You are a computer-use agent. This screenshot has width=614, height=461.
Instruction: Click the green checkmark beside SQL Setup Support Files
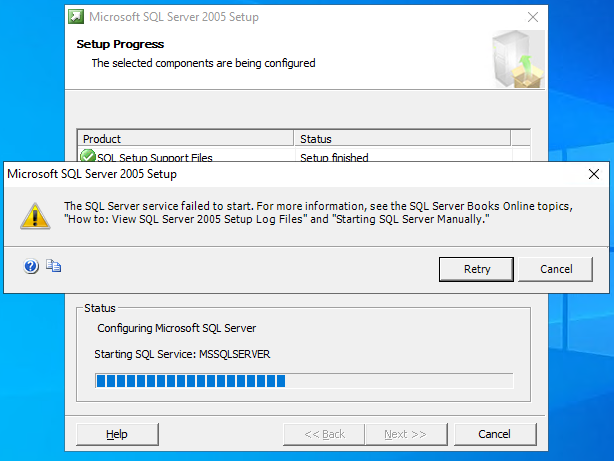[x=87, y=156]
